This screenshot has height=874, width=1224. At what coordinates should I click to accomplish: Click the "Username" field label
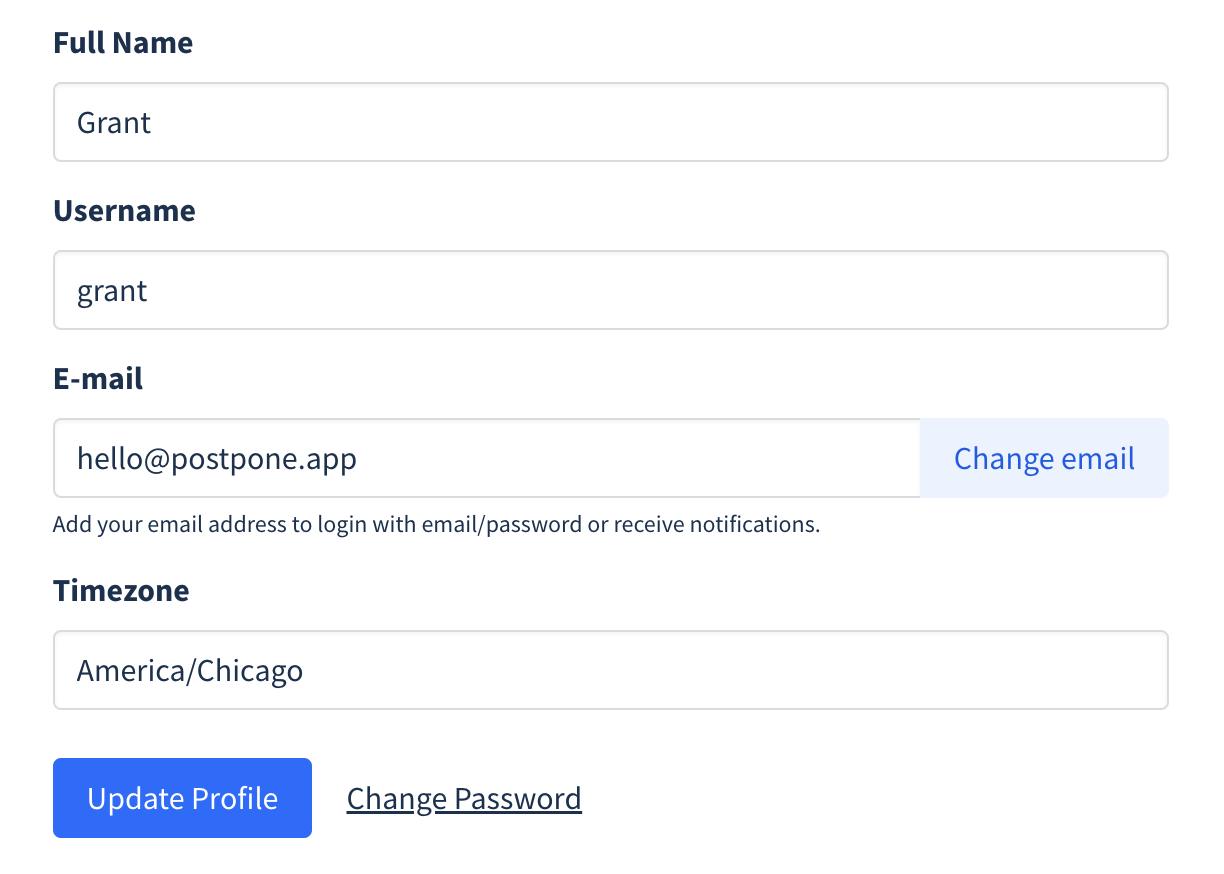(x=124, y=211)
